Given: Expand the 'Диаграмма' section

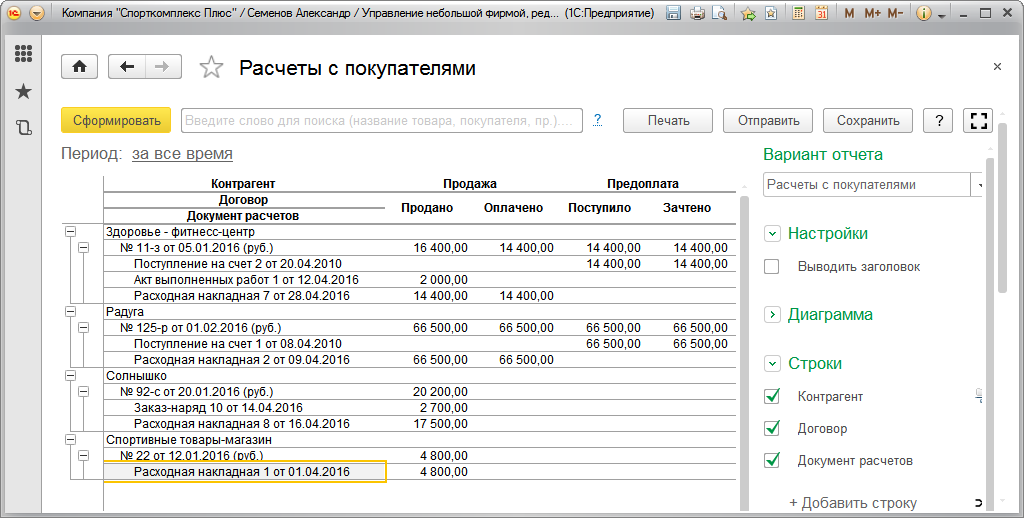Looking at the screenshot, I should point(772,315).
